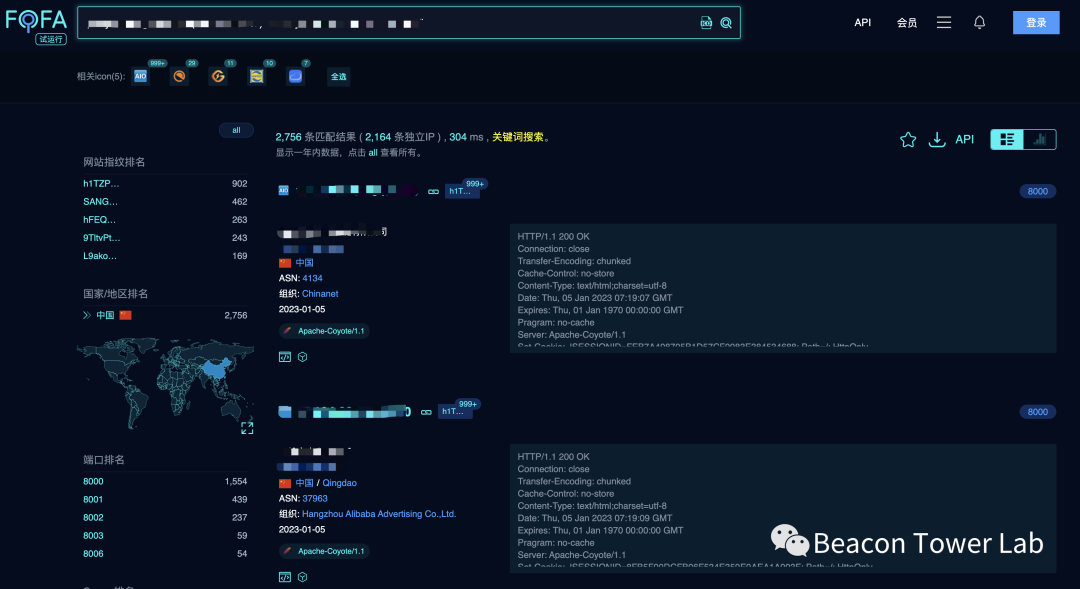Select the orange G related icon filter

[x=218, y=76]
